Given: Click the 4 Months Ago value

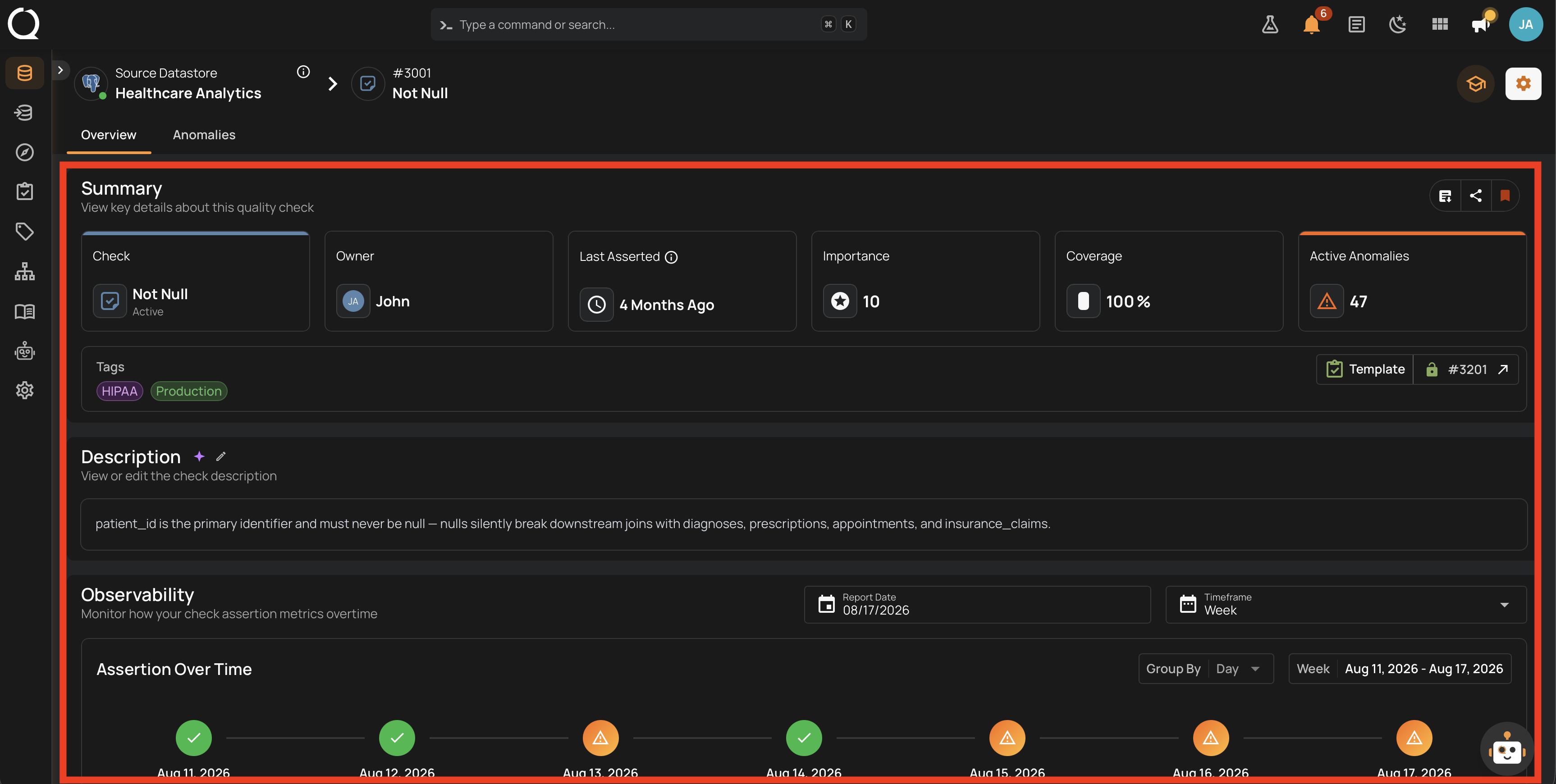Looking at the screenshot, I should tap(666, 305).
